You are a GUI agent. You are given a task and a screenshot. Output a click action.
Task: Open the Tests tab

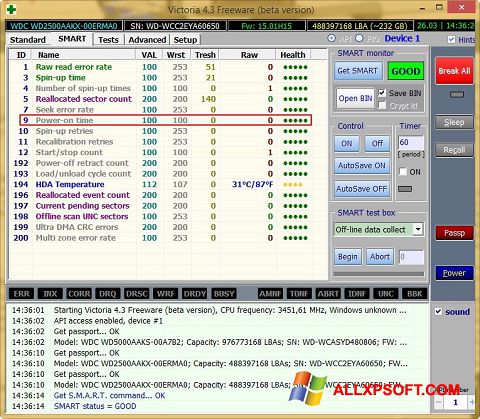pos(108,40)
